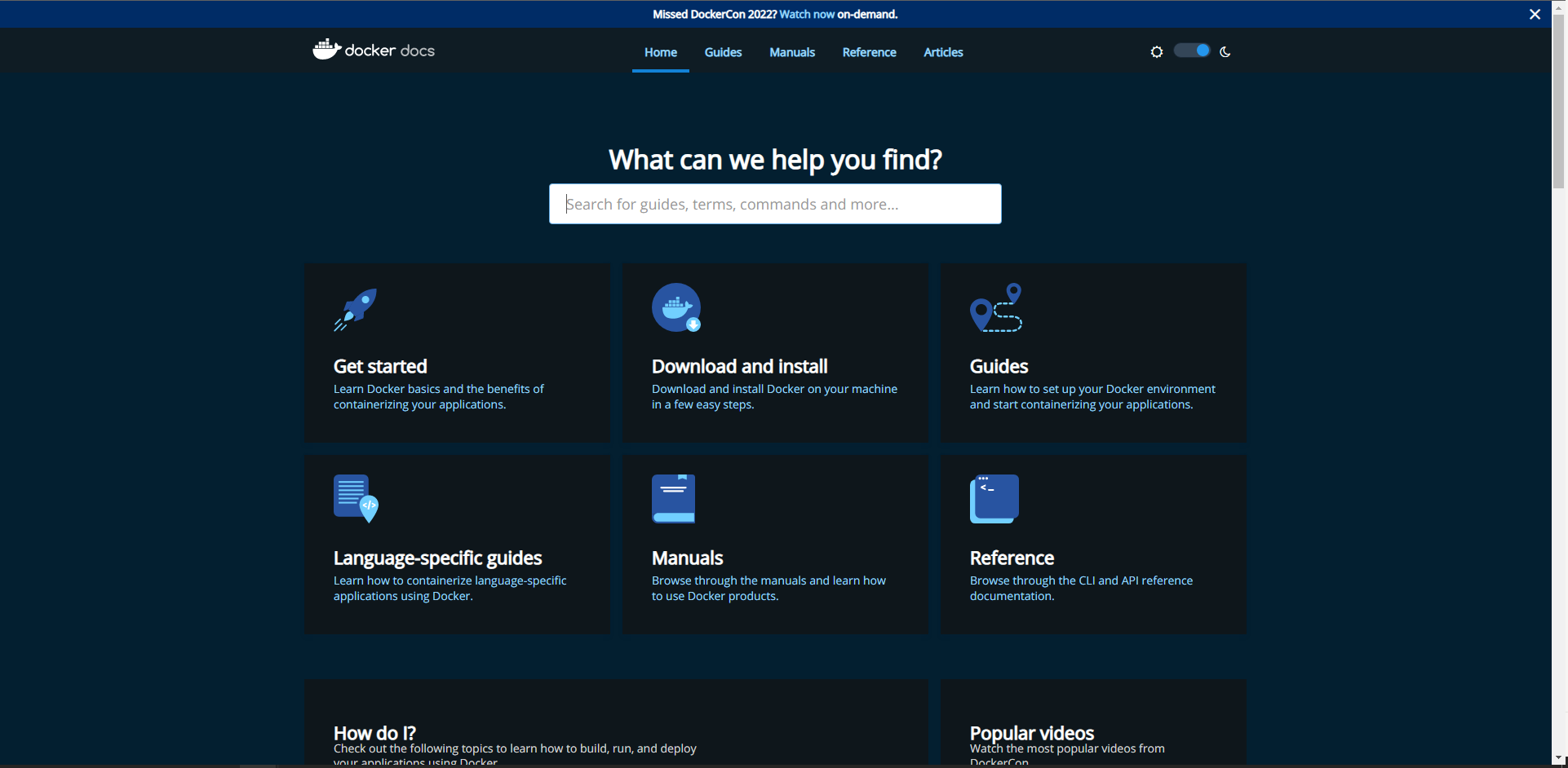1568x768 pixels.
Task: Open the Reference navigation tab
Action: [x=869, y=52]
